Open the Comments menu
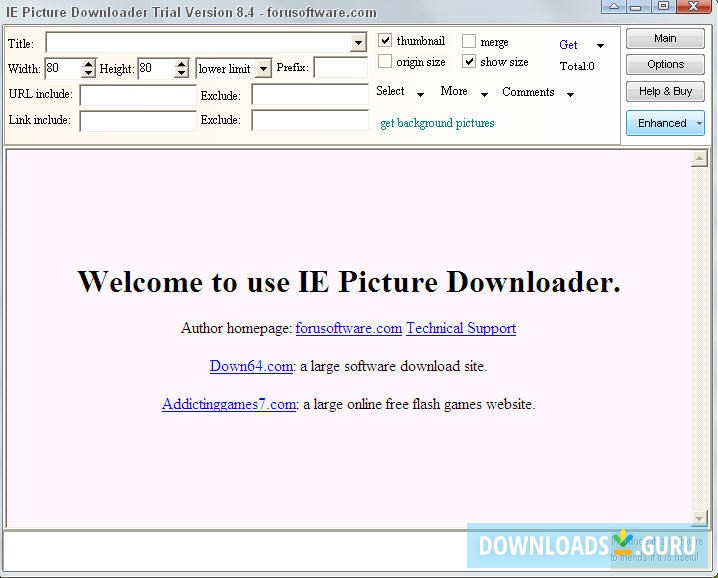718x578 pixels. point(528,92)
